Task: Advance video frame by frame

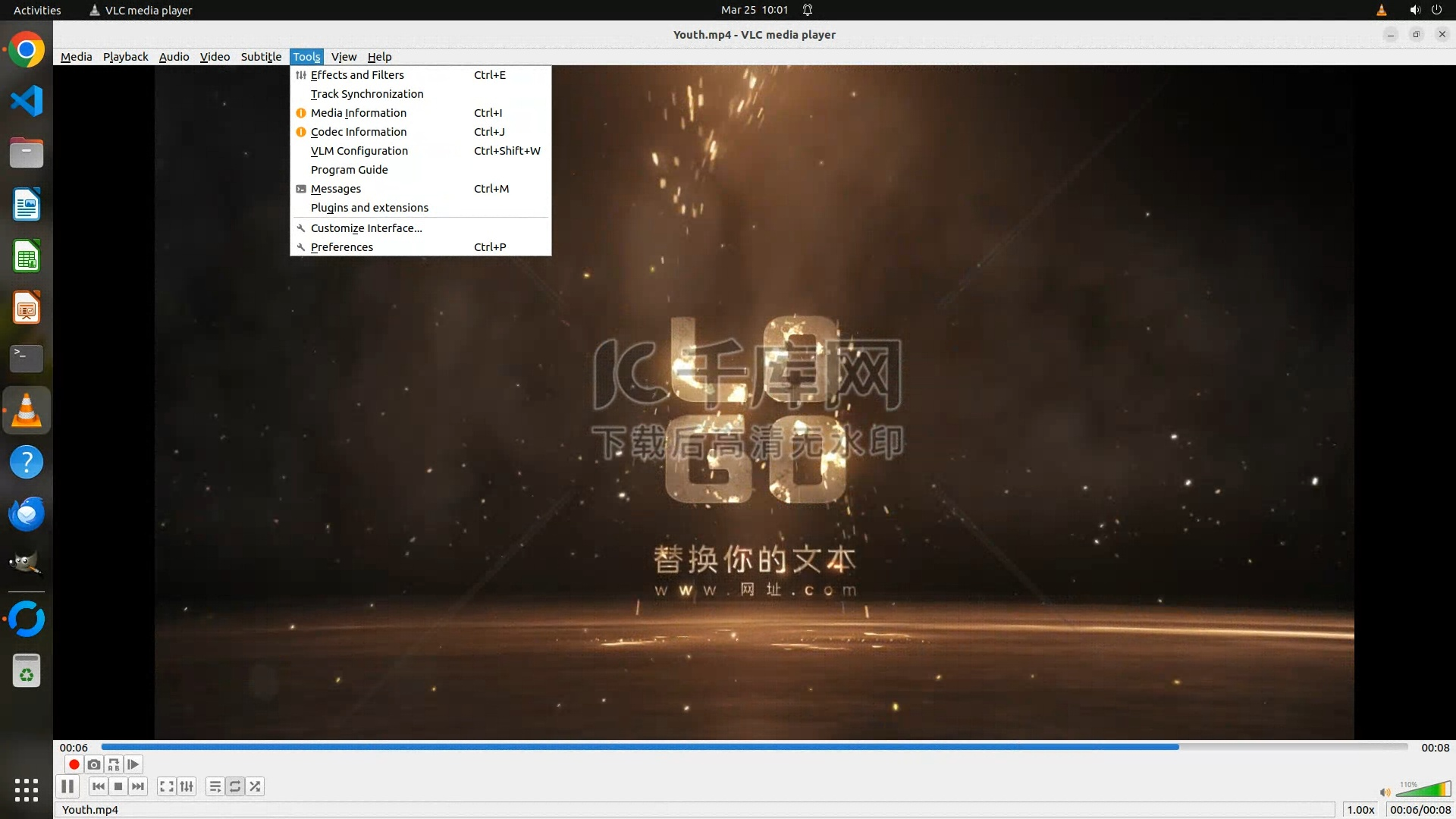Action: pos(133,764)
